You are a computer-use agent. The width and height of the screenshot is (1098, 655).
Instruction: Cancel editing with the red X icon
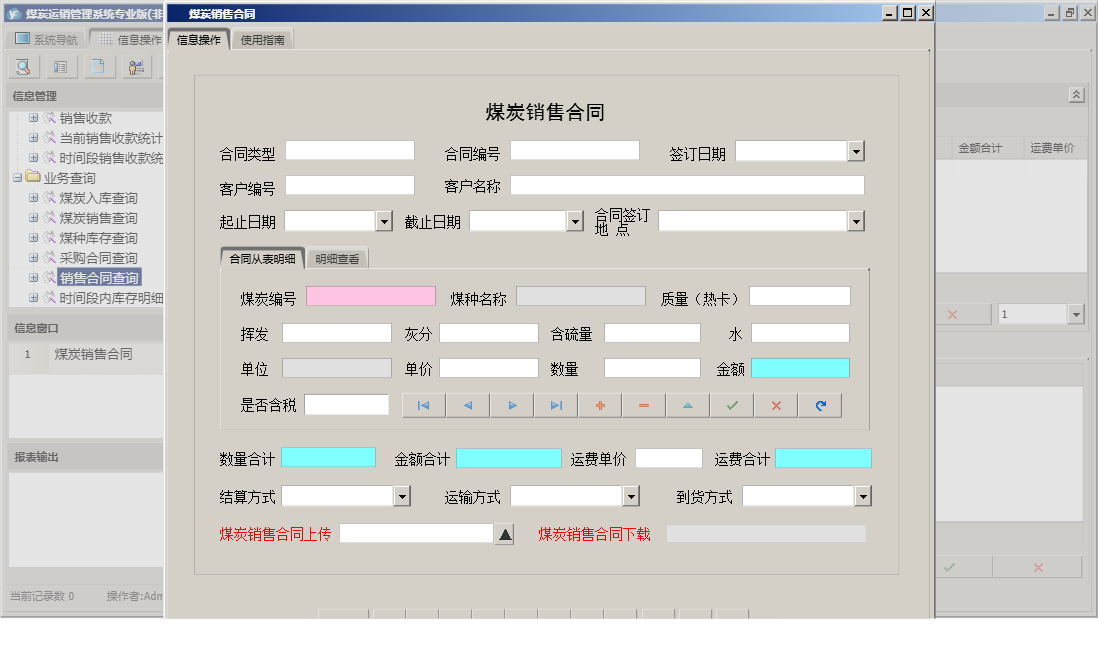[x=775, y=405]
